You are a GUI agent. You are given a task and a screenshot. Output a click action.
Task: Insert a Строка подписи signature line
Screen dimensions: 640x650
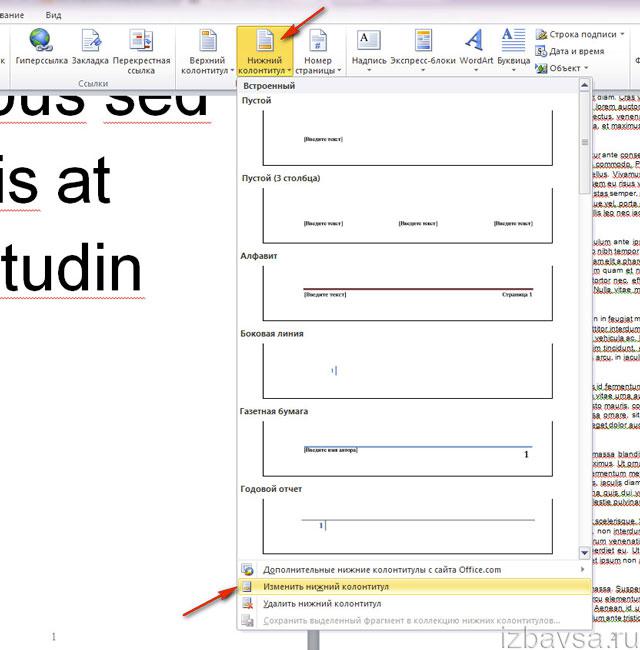pyautogui.click(x=581, y=34)
